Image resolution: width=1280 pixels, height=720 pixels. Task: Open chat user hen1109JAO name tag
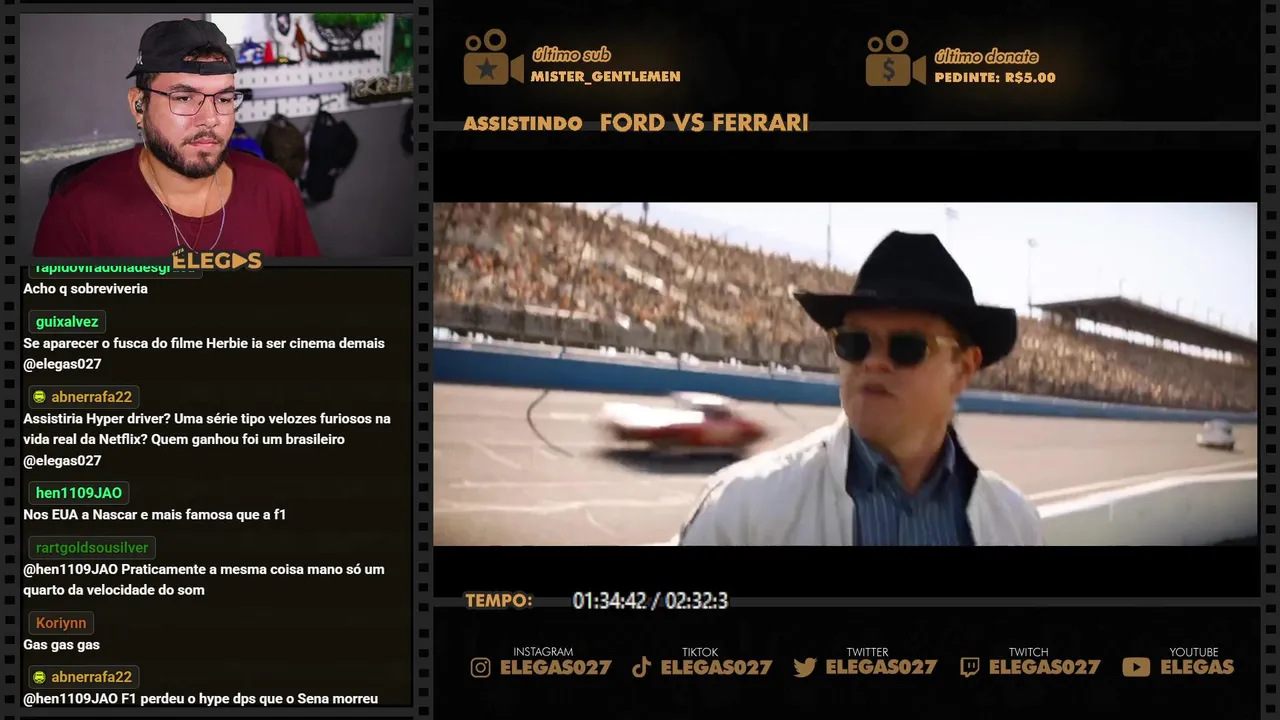(x=79, y=493)
